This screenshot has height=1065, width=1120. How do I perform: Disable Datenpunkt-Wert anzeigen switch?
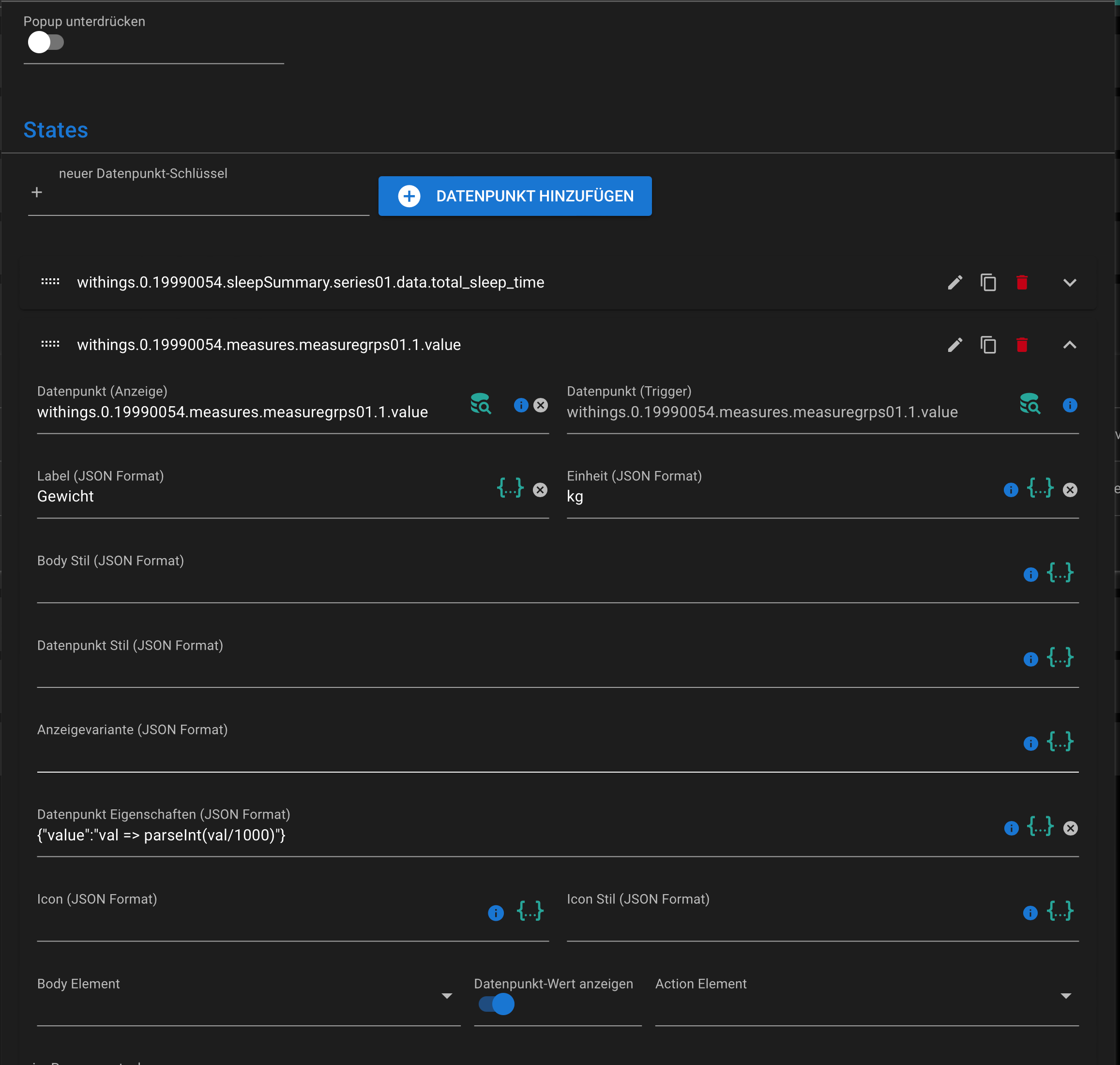(x=496, y=1004)
